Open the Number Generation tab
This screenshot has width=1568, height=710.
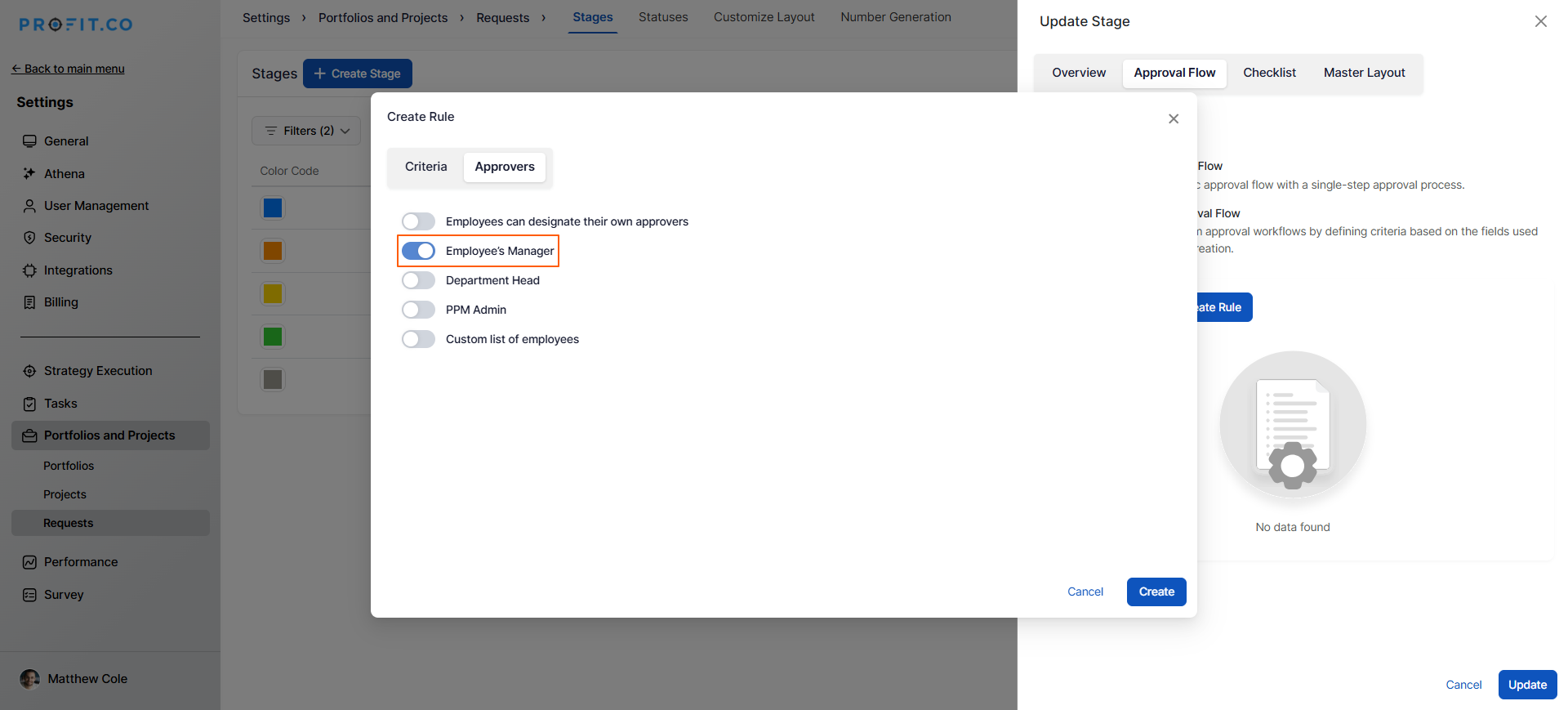896,17
